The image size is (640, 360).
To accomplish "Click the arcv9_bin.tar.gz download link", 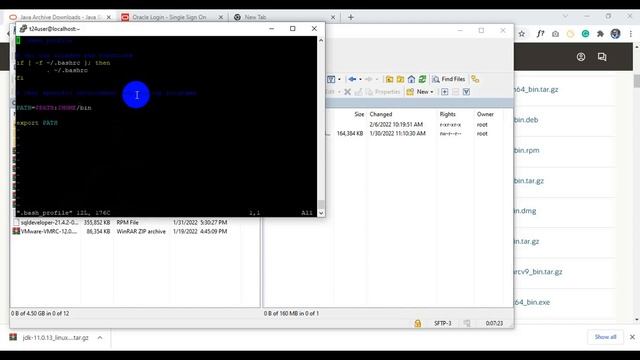I will pos(538,272).
